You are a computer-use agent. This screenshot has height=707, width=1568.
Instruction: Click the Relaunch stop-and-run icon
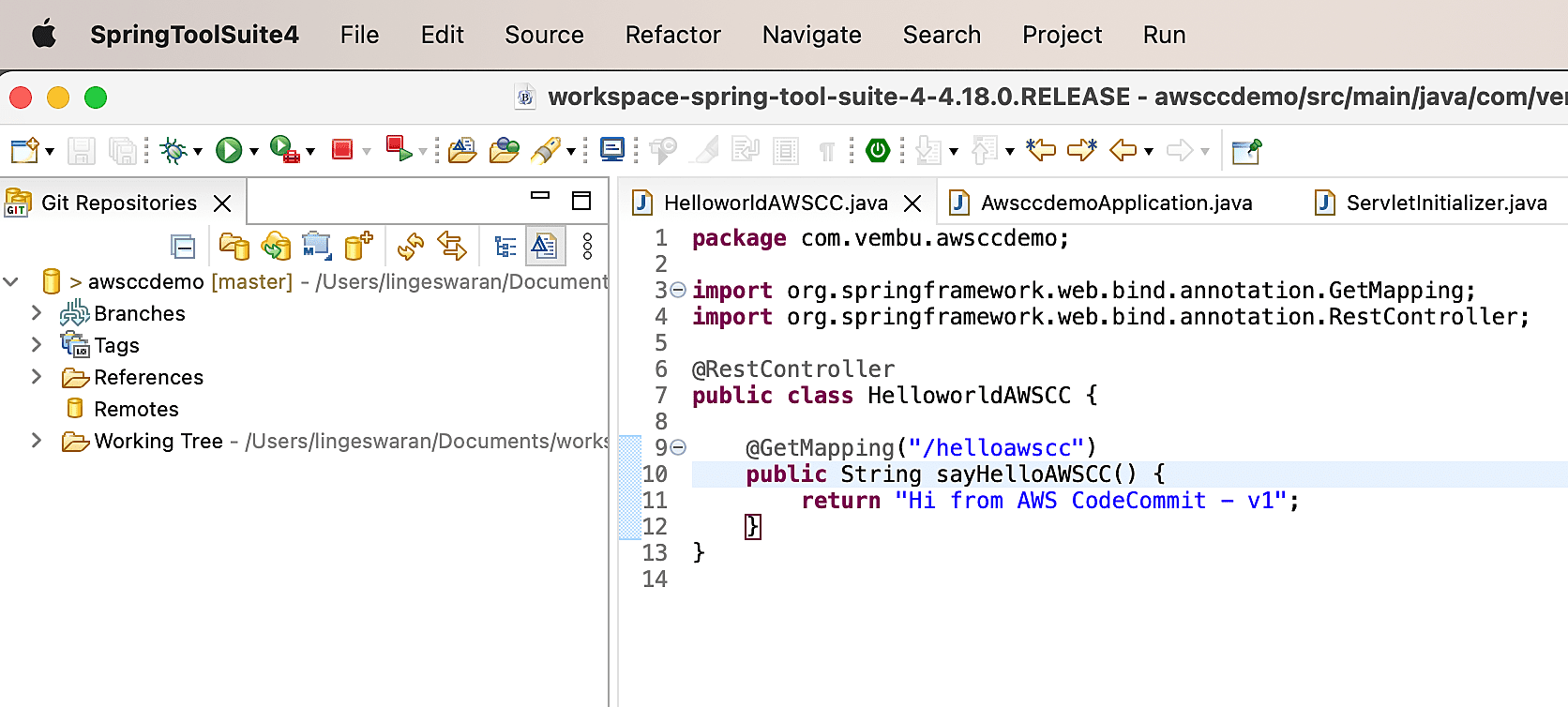point(400,149)
